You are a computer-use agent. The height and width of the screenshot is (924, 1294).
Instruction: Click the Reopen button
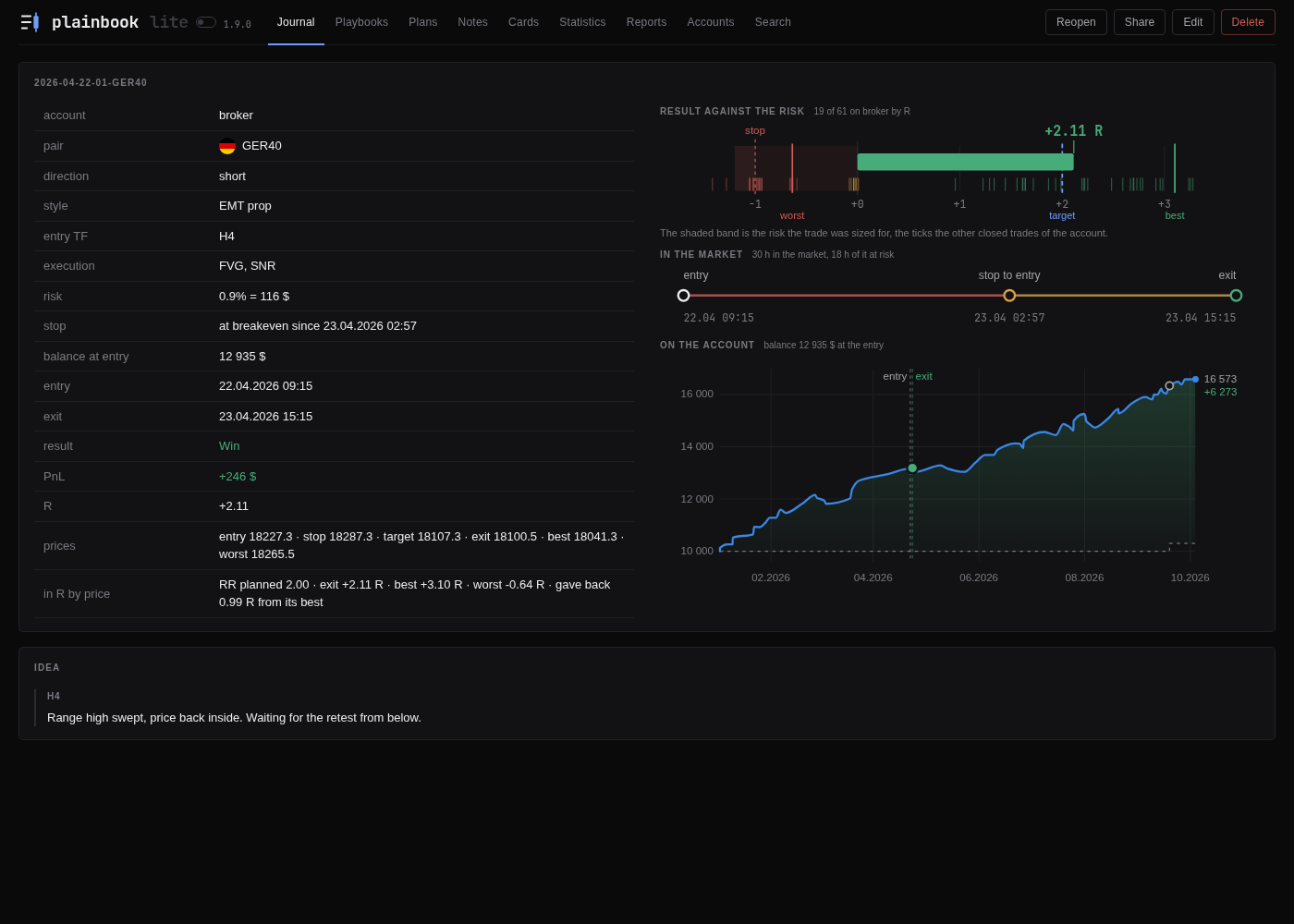coord(1076,22)
